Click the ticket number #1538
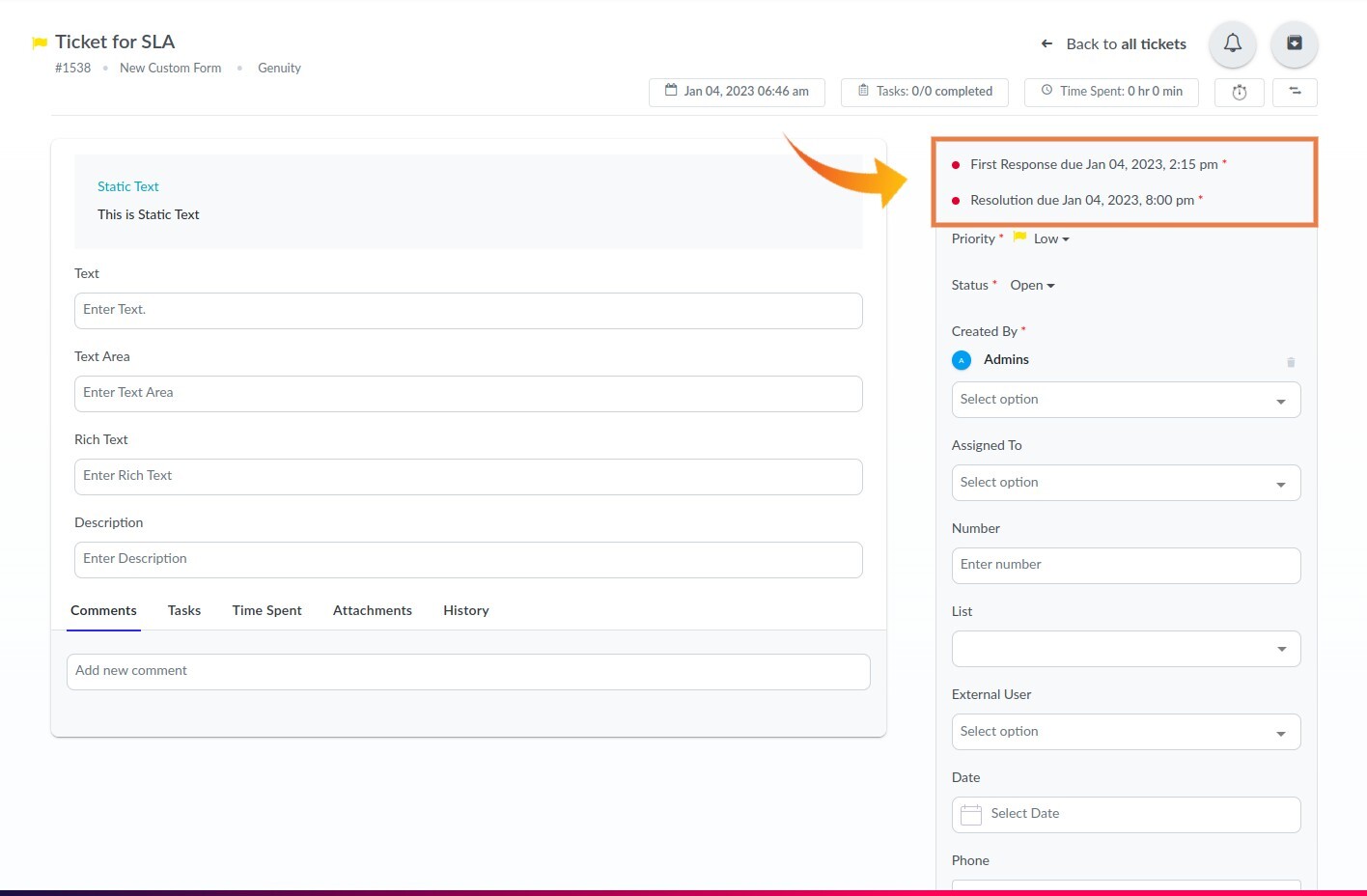The height and width of the screenshot is (896, 1367). (72, 69)
